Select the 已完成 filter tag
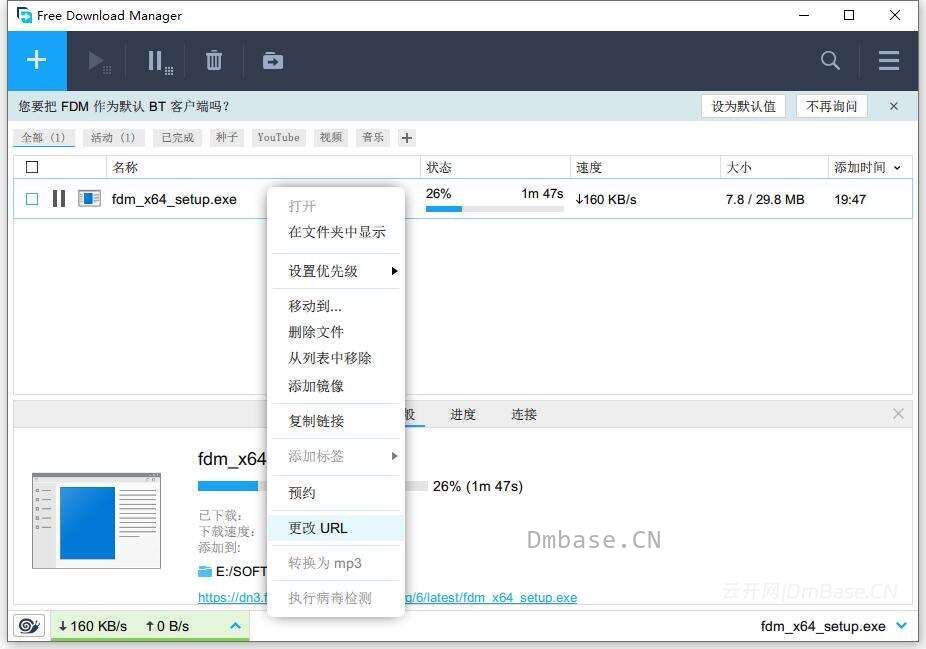 [x=177, y=138]
